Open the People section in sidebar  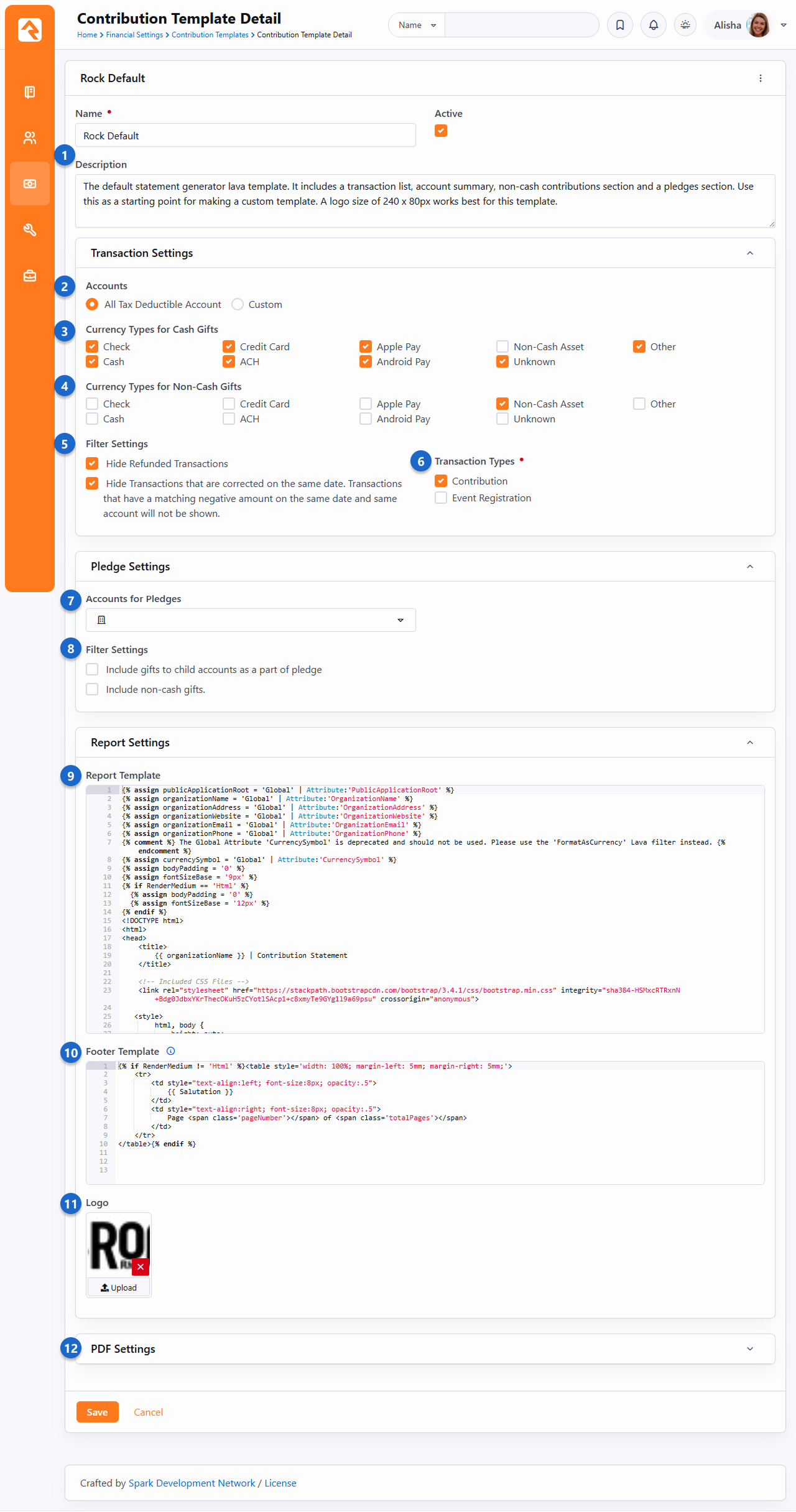click(x=30, y=138)
